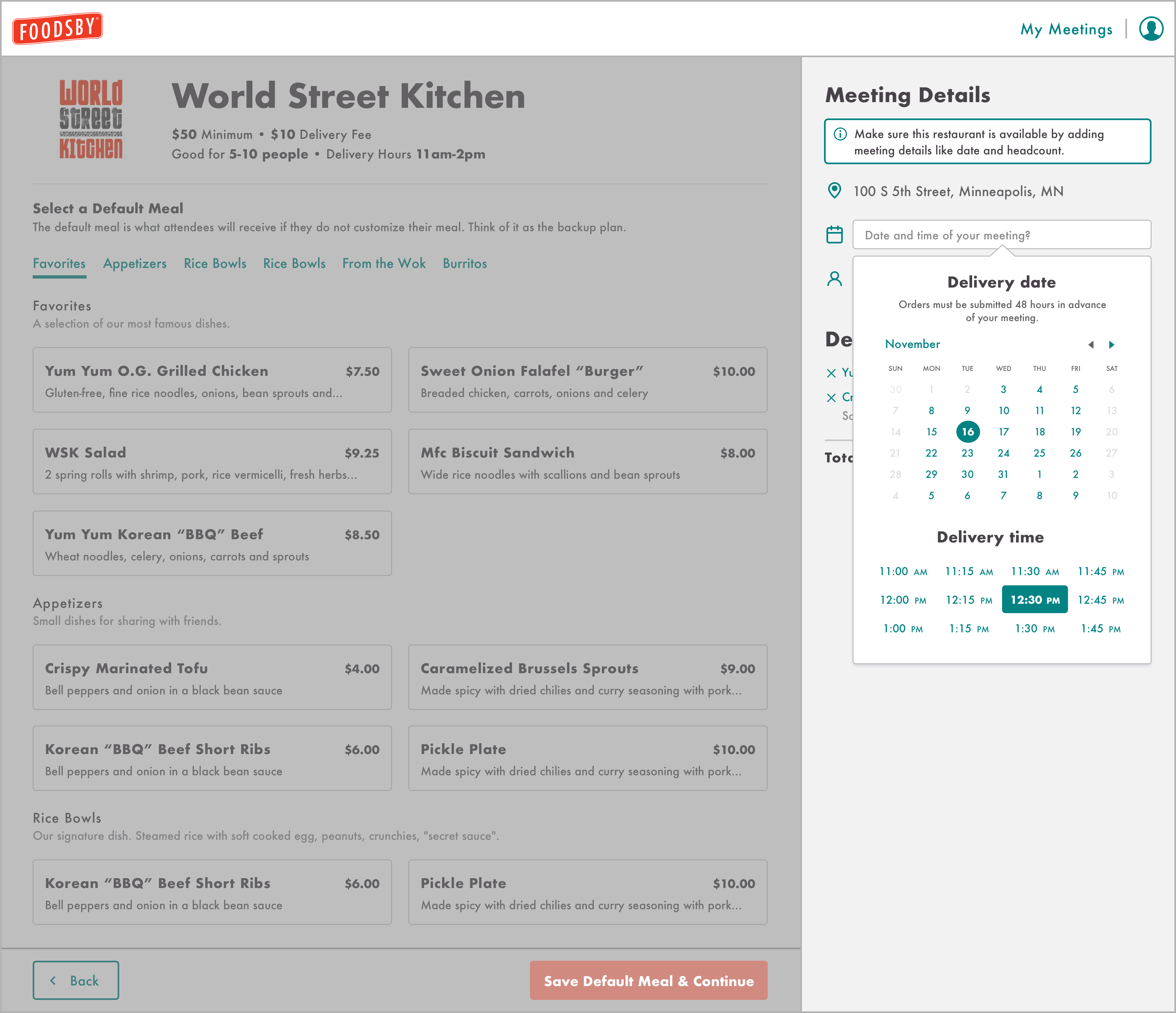Click the headcount person icon
1176x1013 pixels.
pyautogui.click(x=834, y=279)
